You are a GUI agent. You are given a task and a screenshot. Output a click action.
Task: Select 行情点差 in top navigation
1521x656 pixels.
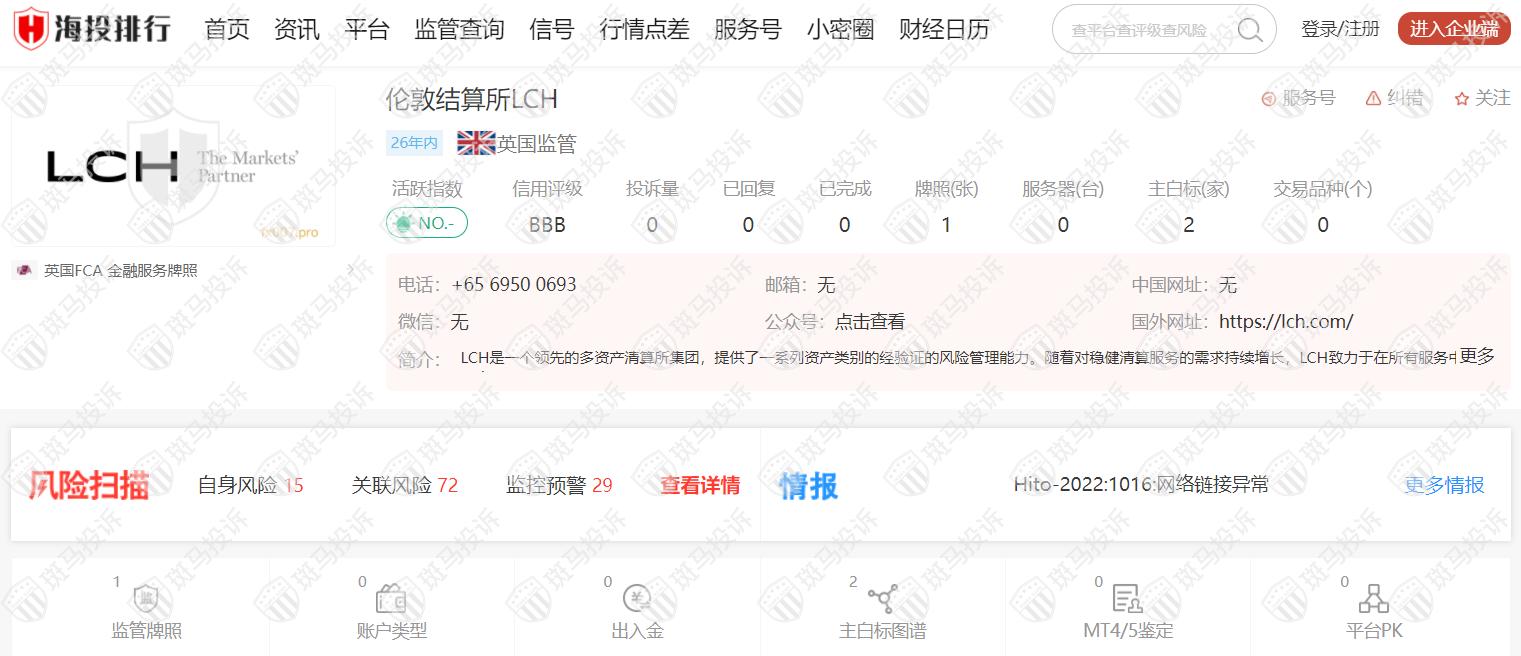(644, 30)
